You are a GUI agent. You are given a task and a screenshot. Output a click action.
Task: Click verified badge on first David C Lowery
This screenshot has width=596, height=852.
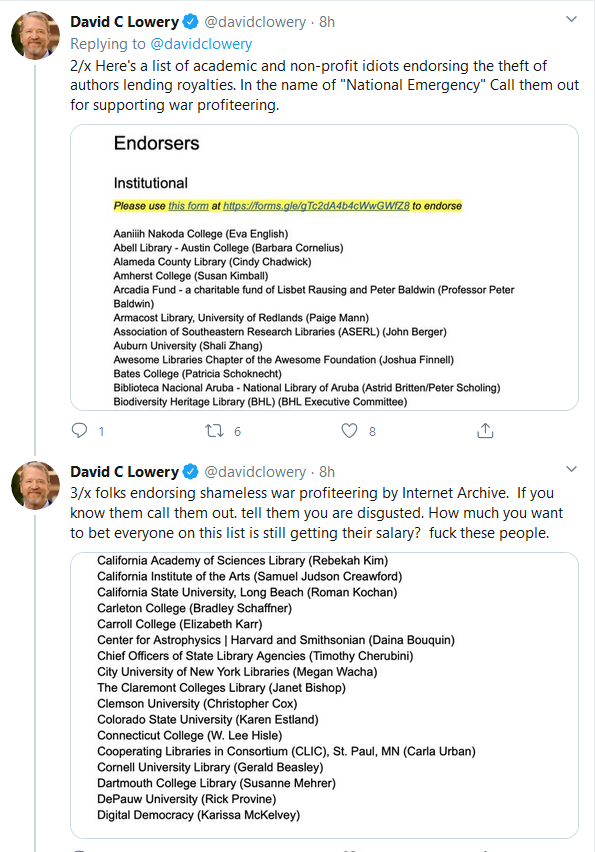tap(190, 22)
